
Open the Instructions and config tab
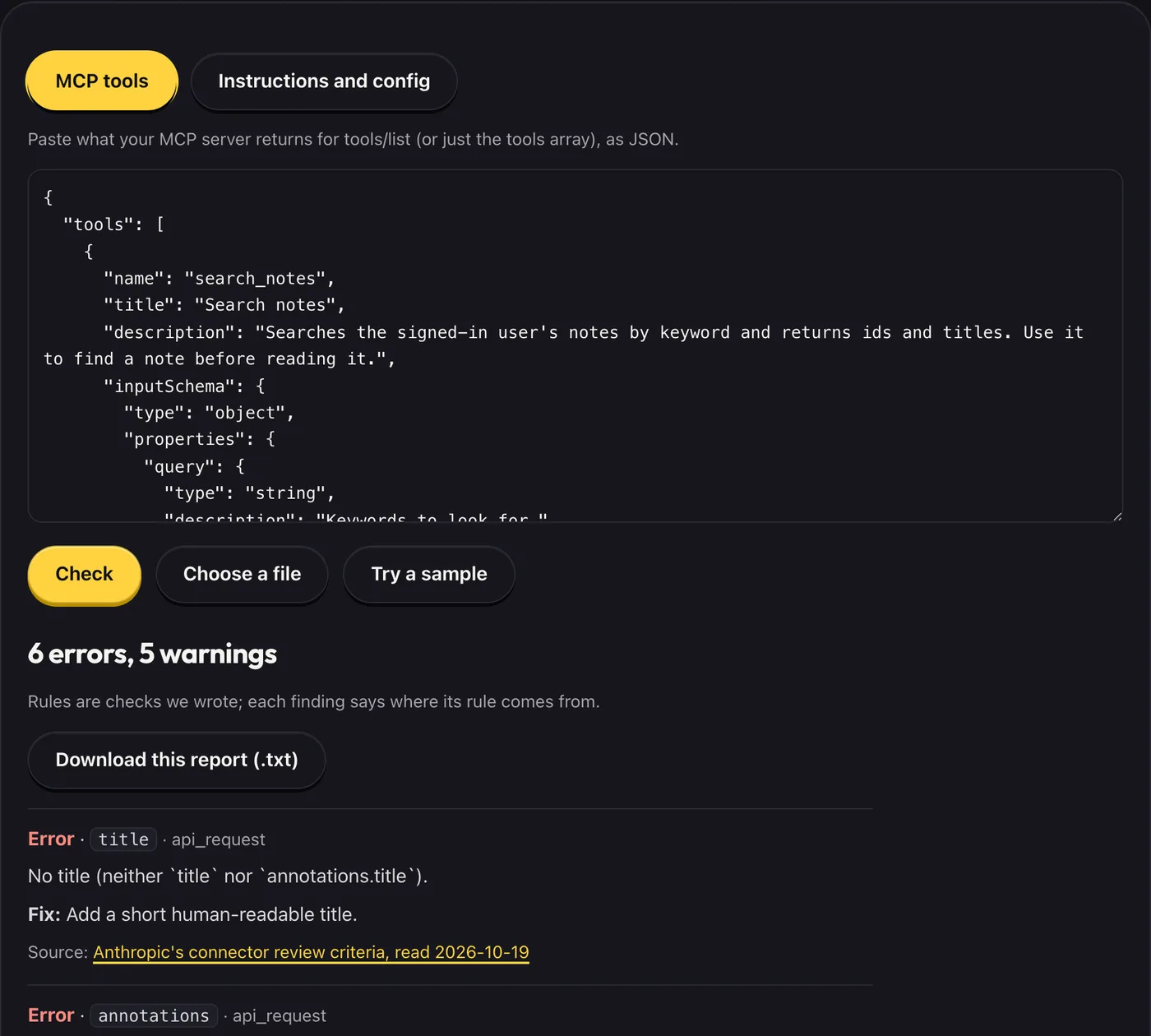tap(324, 81)
